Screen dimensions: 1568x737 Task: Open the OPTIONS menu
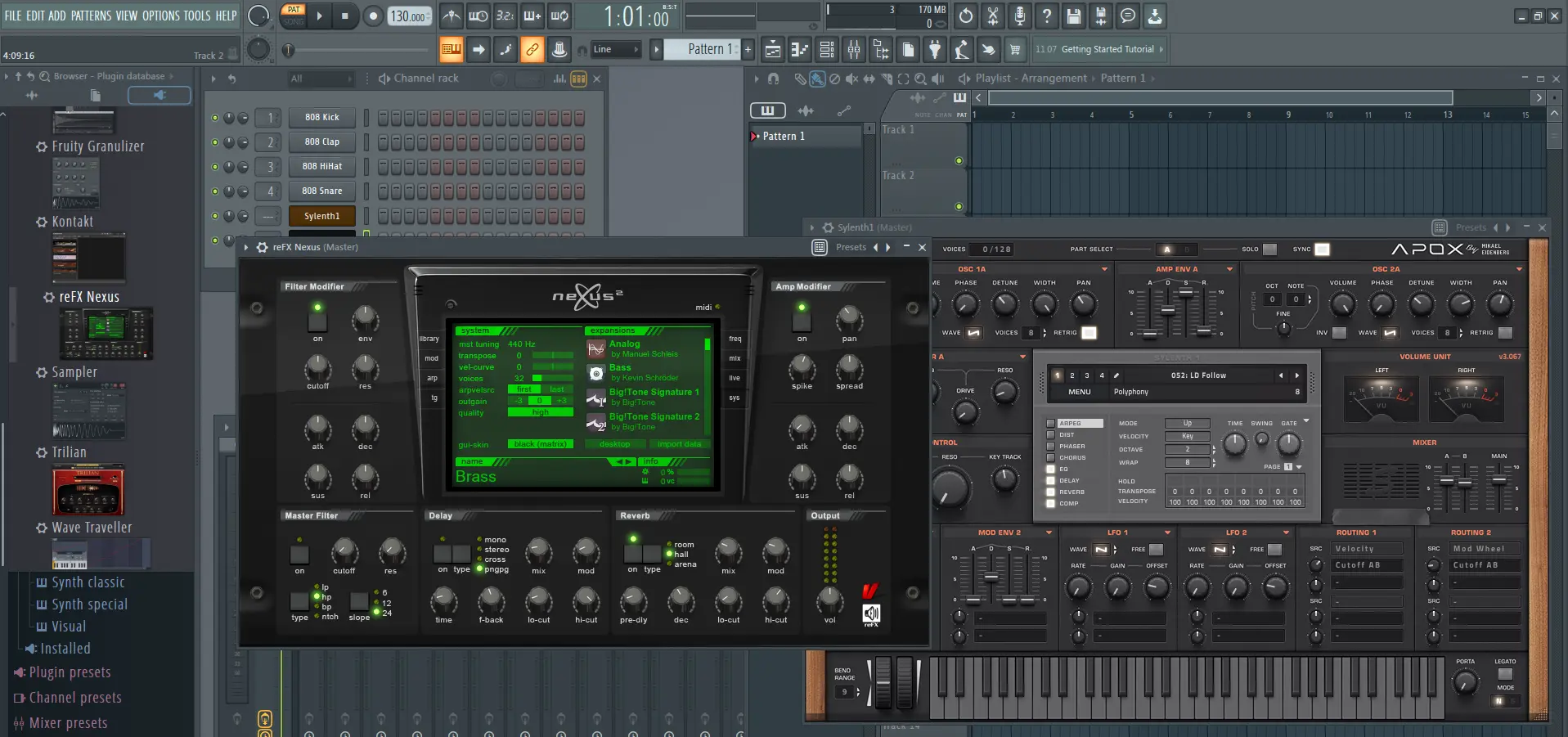pos(160,16)
